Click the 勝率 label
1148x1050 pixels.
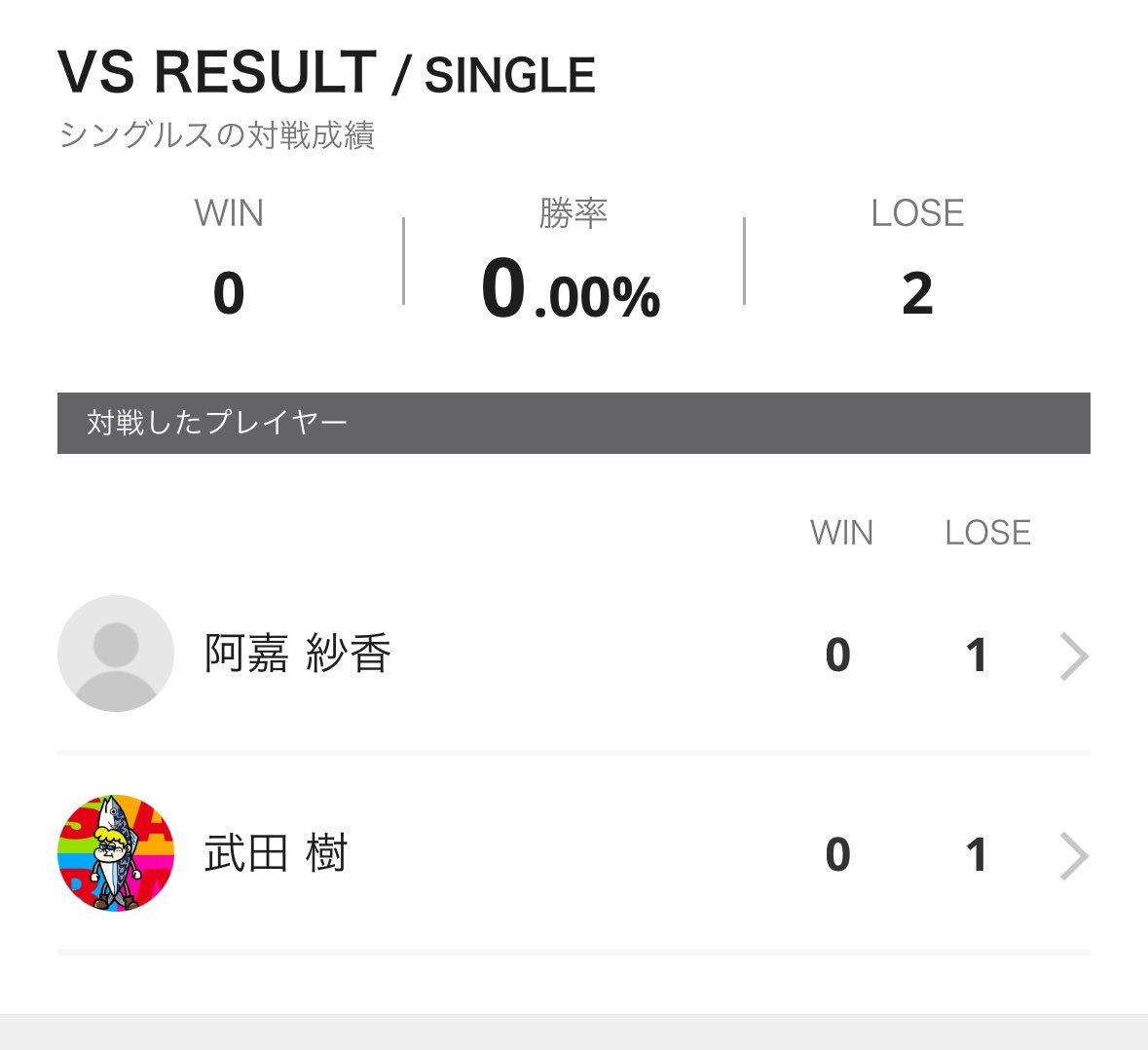(x=574, y=213)
